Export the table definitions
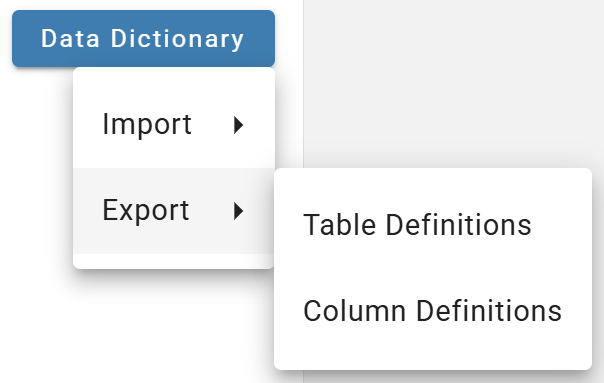Image resolution: width=604 pixels, height=383 pixels. pyautogui.click(x=433, y=225)
